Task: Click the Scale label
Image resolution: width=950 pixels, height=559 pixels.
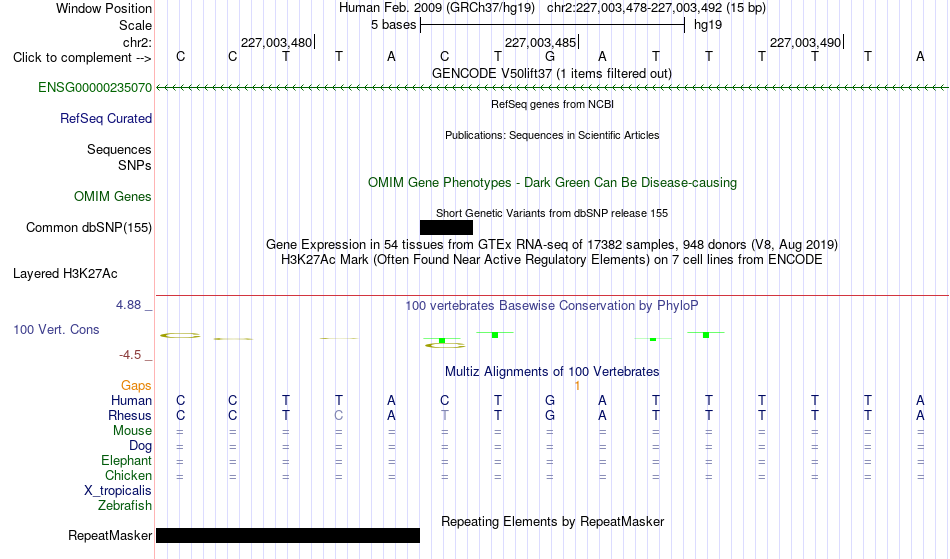Action: coord(135,25)
